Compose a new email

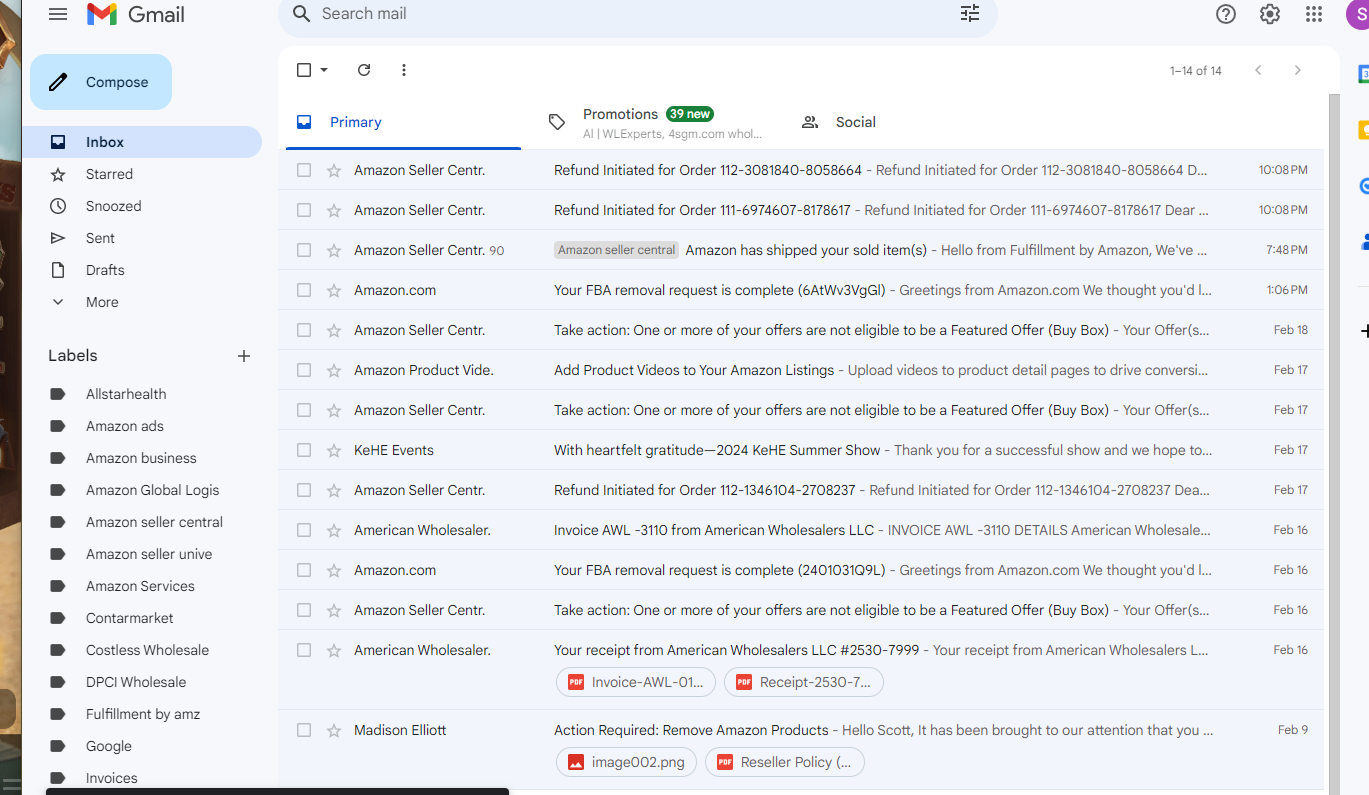tap(101, 82)
